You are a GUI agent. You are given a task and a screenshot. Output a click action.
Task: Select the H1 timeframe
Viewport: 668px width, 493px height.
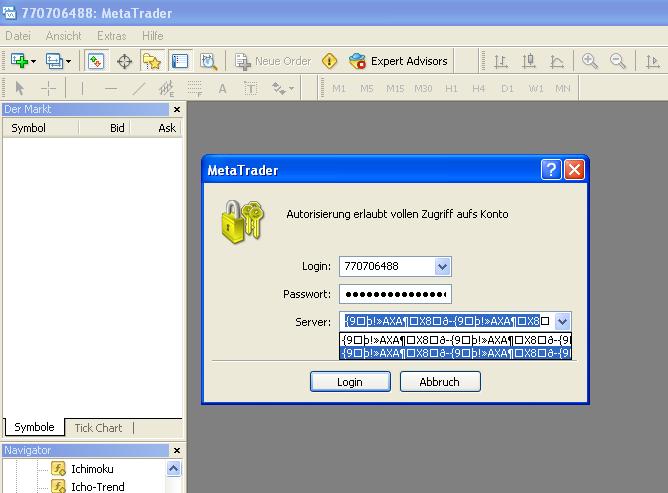(451, 88)
